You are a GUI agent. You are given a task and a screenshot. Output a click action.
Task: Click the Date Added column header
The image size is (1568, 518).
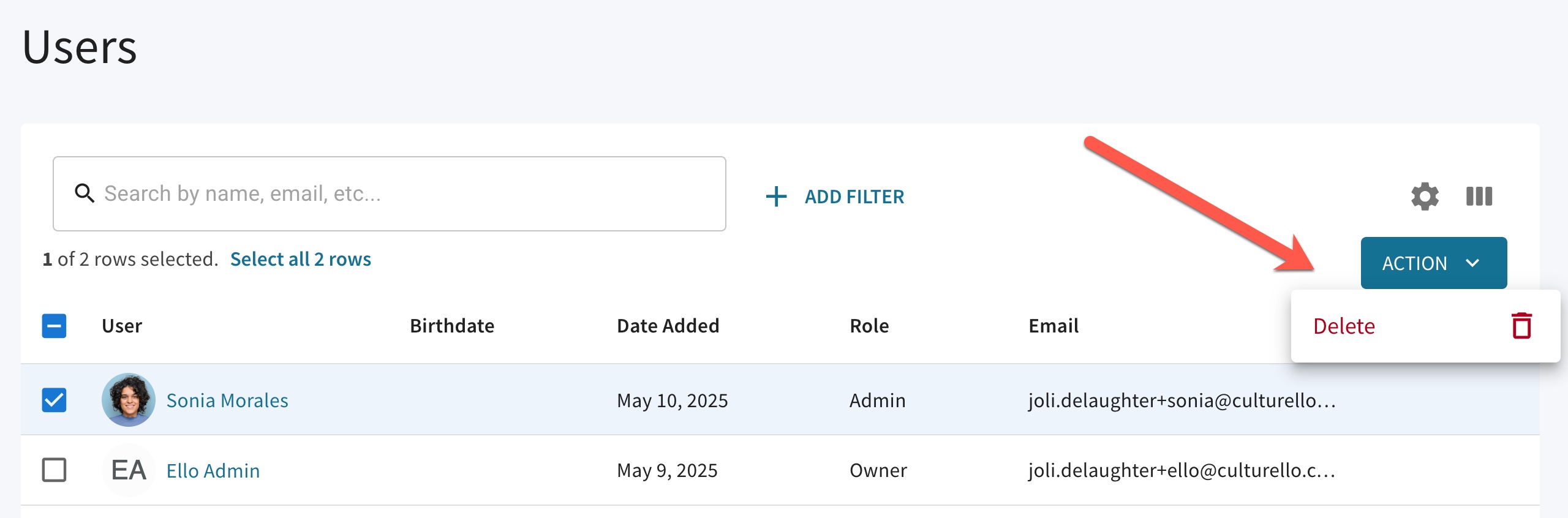click(668, 326)
